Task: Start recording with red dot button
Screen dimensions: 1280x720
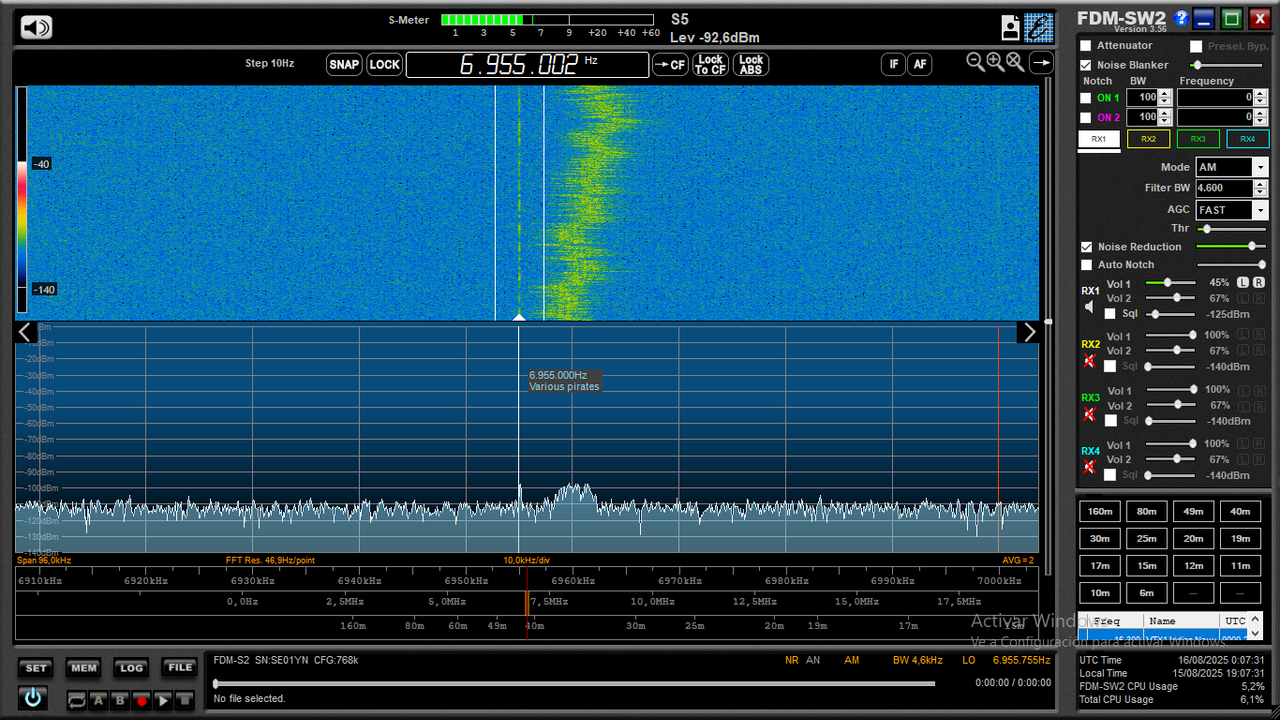Action: [142, 701]
